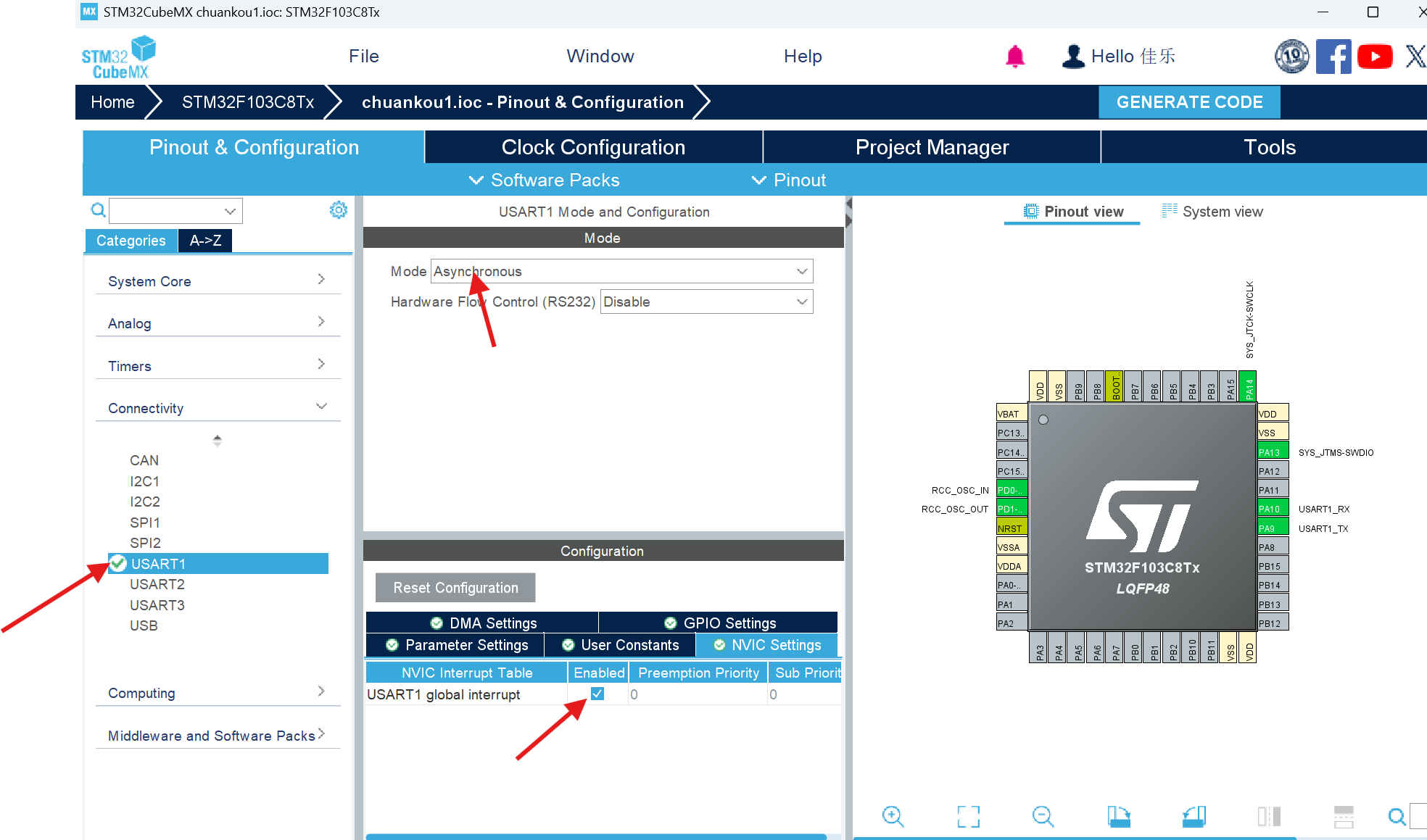This screenshot has height=840, width=1427.
Task: Select SPI1 in the Connectivity list
Action: 145,523
